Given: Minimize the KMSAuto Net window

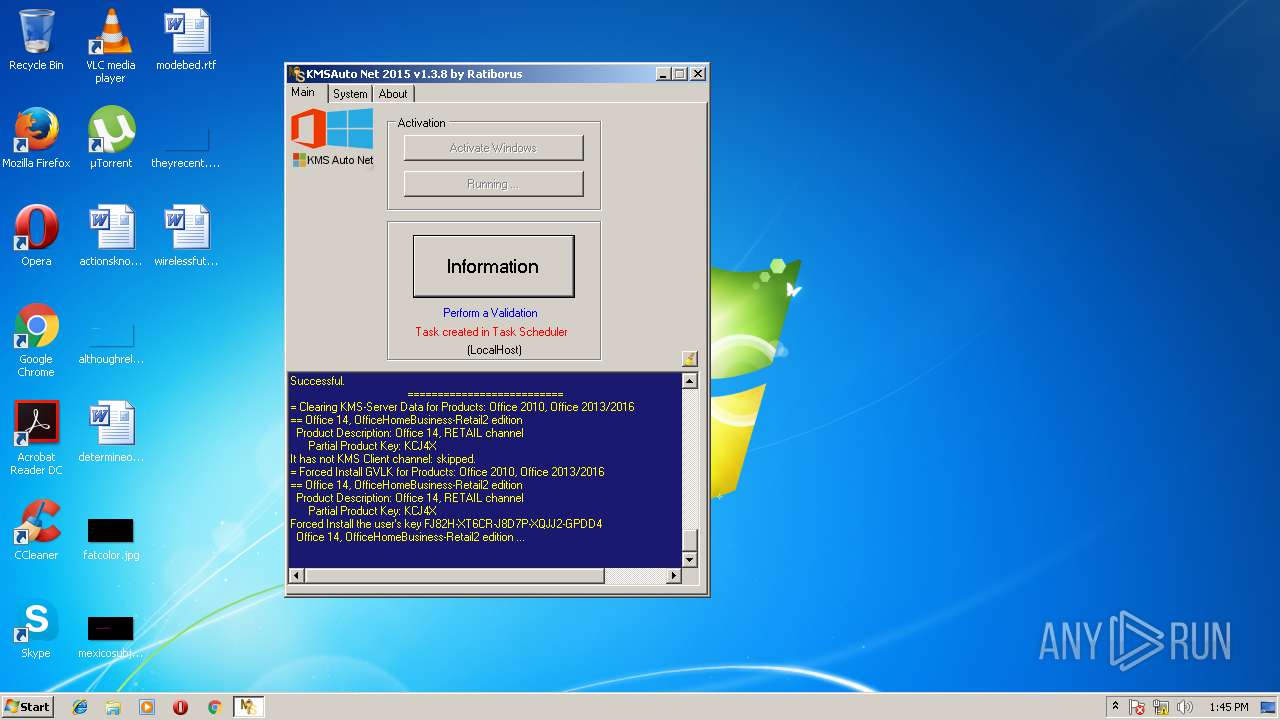Looking at the screenshot, I should [x=663, y=74].
